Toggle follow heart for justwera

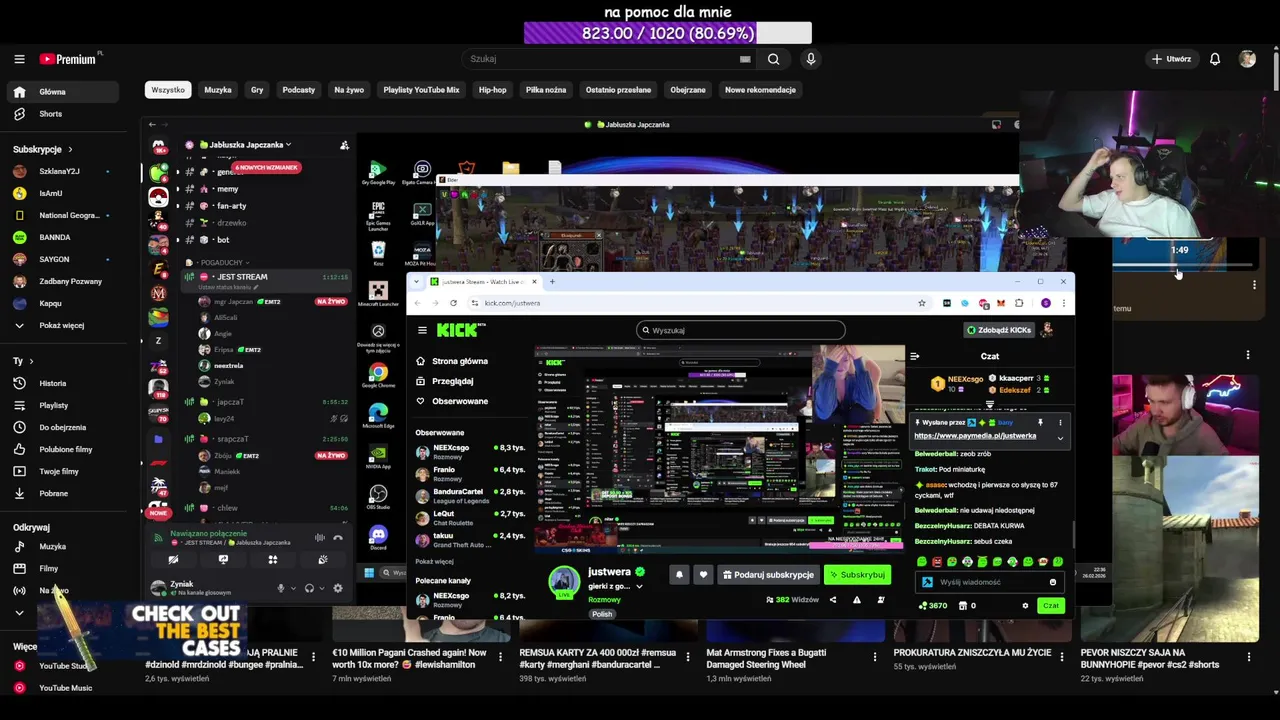click(x=703, y=575)
